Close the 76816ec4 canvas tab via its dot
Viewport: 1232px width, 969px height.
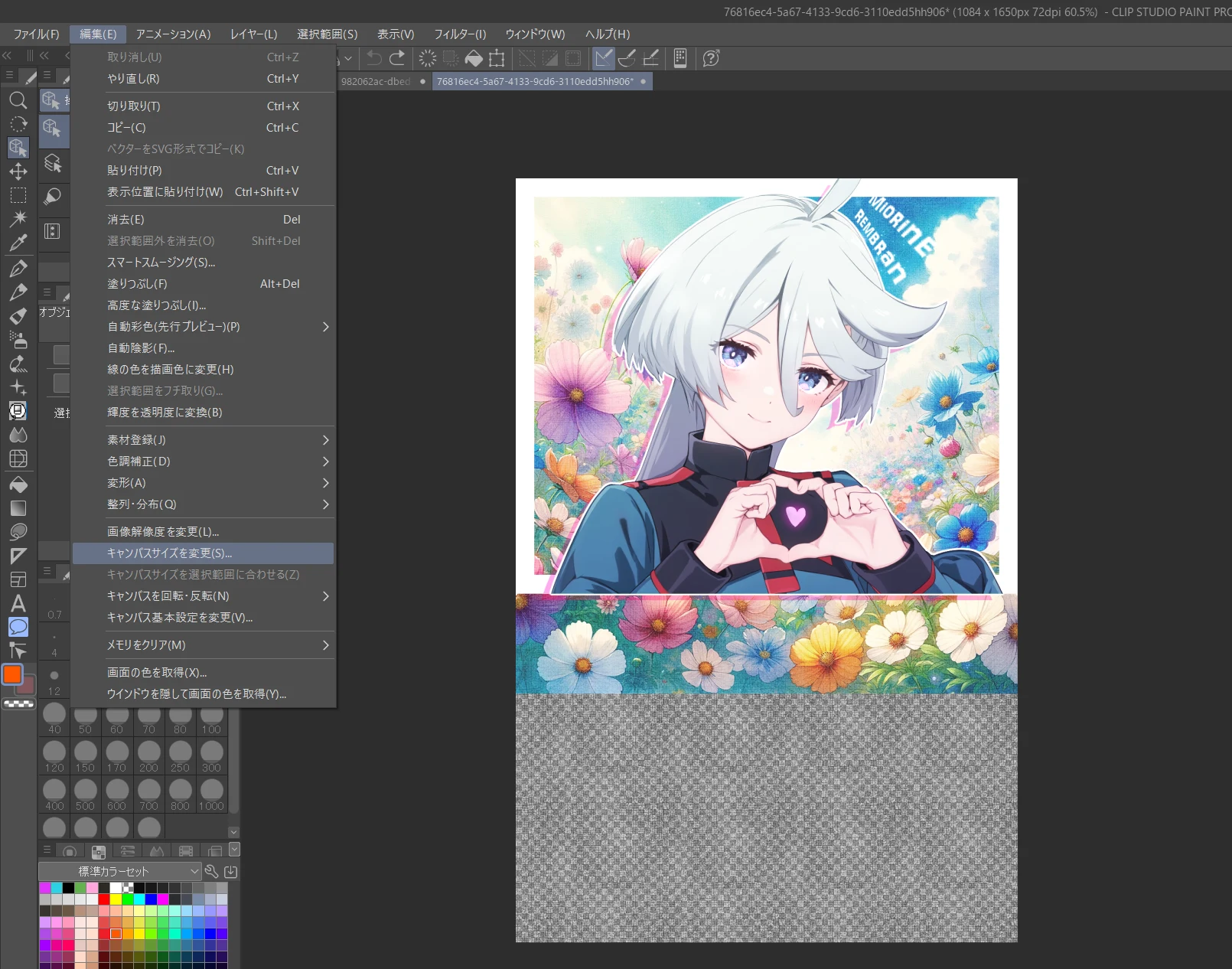pos(644,82)
